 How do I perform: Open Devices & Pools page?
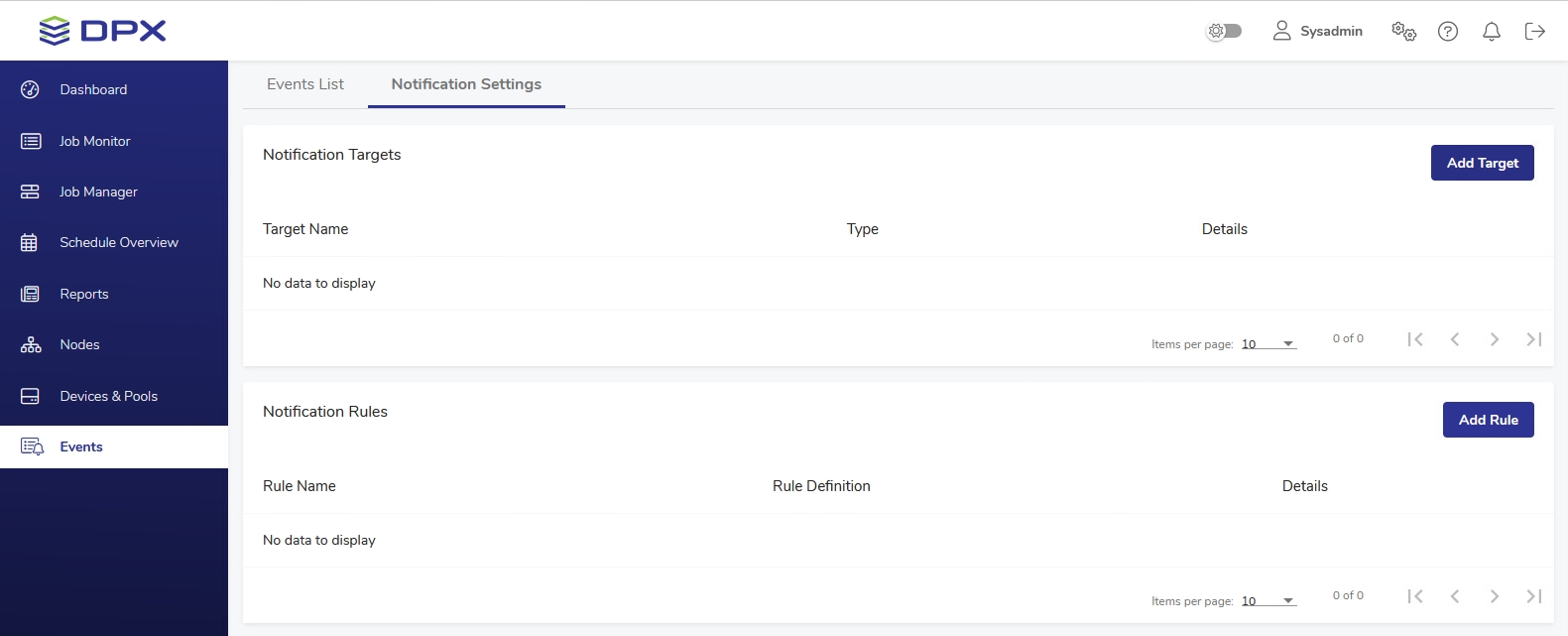point(108,396)
